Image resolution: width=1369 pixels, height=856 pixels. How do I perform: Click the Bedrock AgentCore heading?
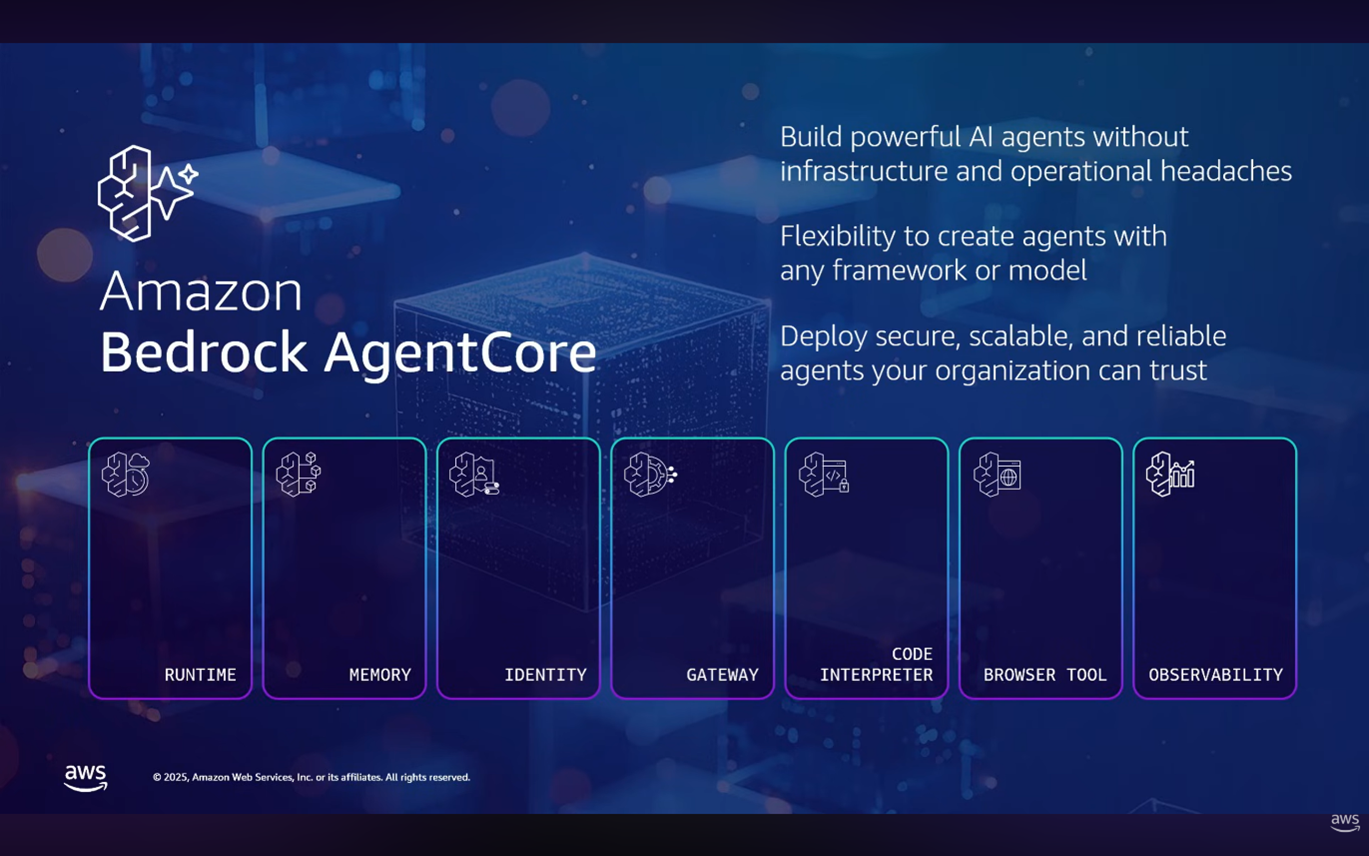click(348, 353)
